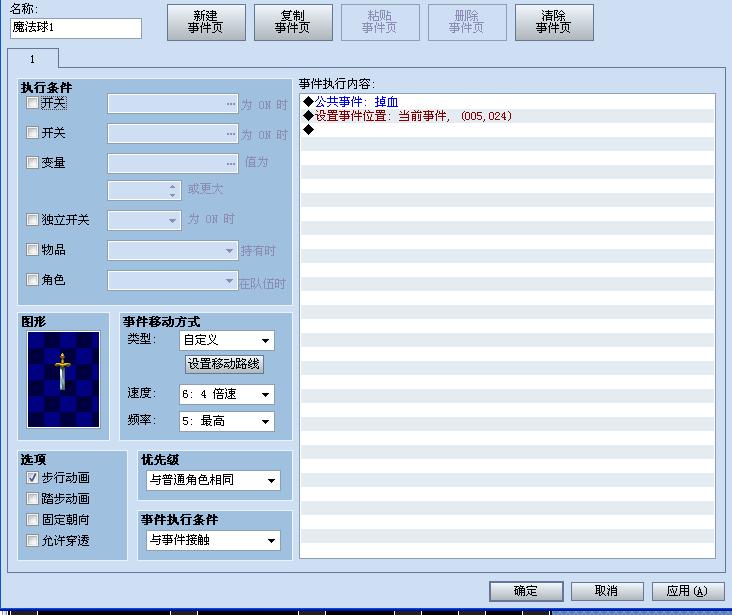Open the 速度 dropdown showing 4 倍速
This screenshot has width=732, height=615.
[227, 395]
